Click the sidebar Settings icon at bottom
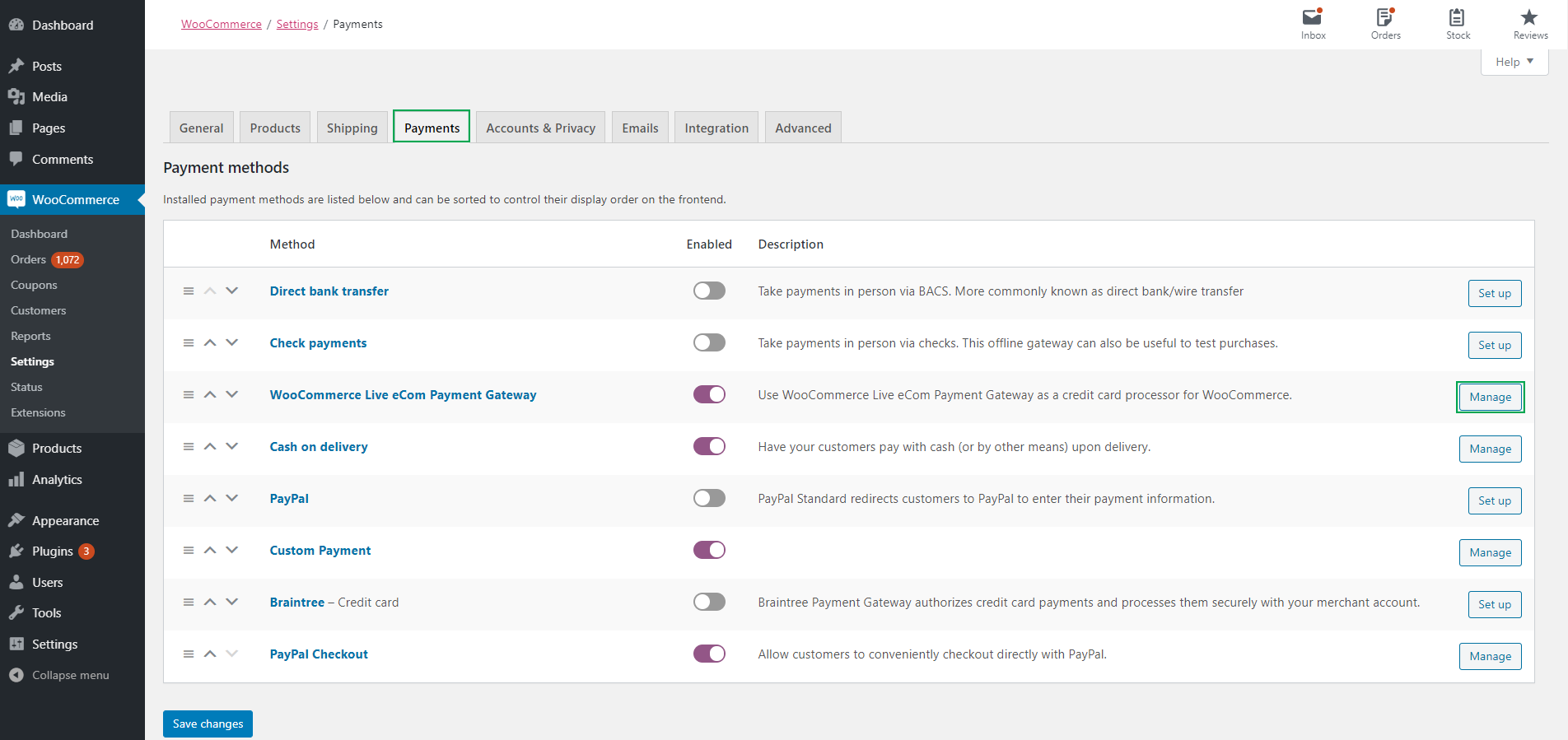This screenshot has width=1568, height=740. click(x=16, y=644)
